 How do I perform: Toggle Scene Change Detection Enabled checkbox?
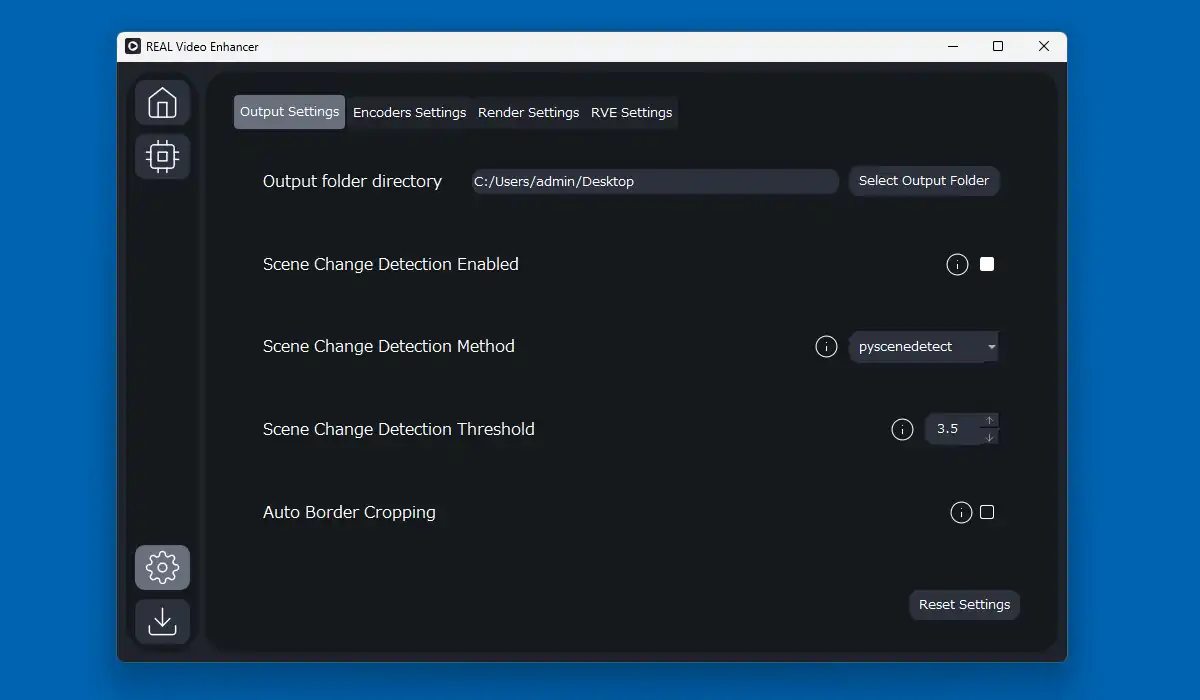click(987, 265)
